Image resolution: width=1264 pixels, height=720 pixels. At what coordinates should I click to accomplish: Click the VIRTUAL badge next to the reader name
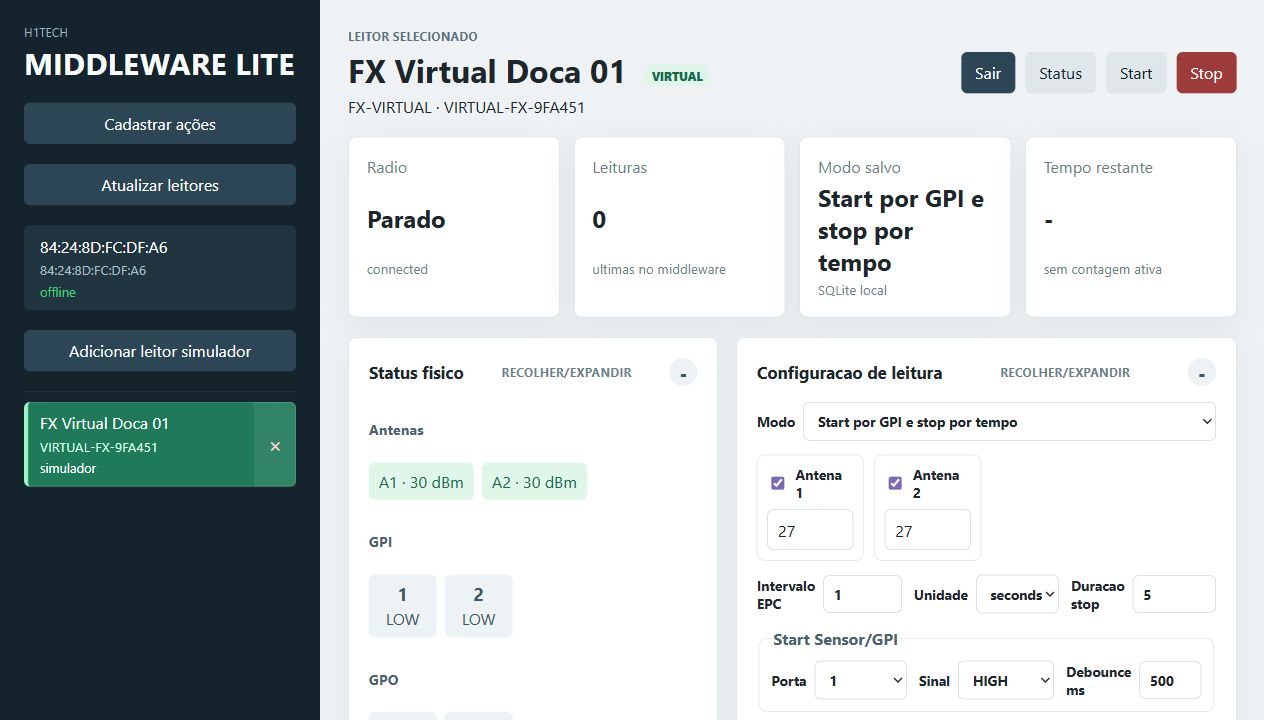[x=677, y=76]
